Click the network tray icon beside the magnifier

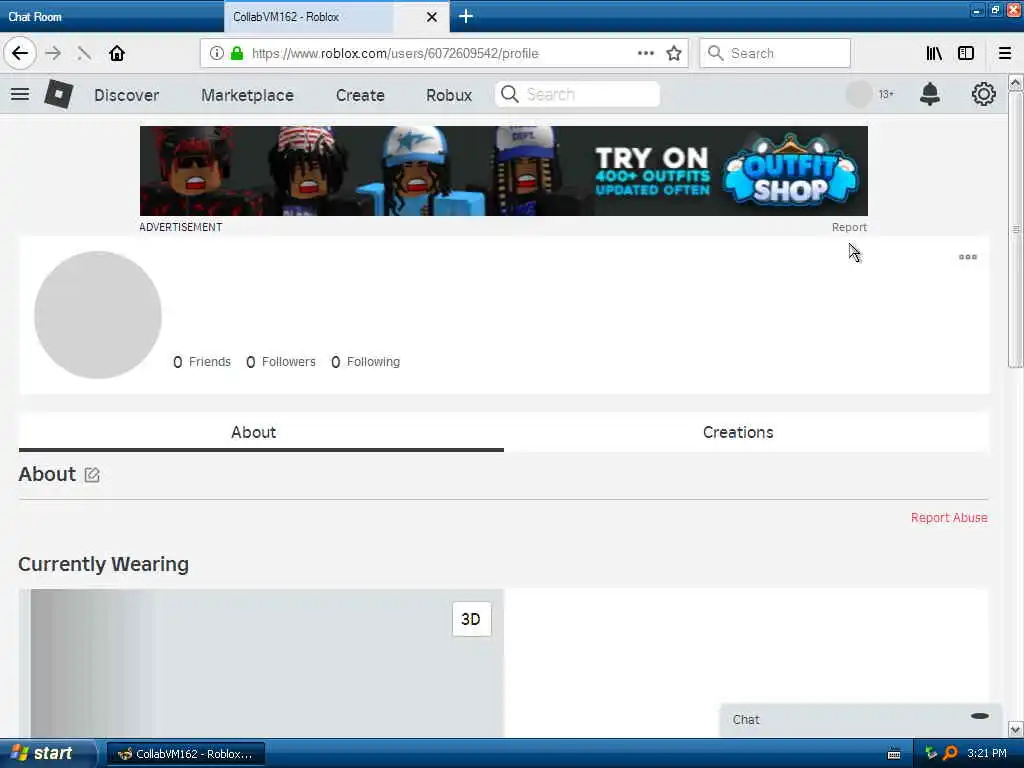[x=931, y=753]
